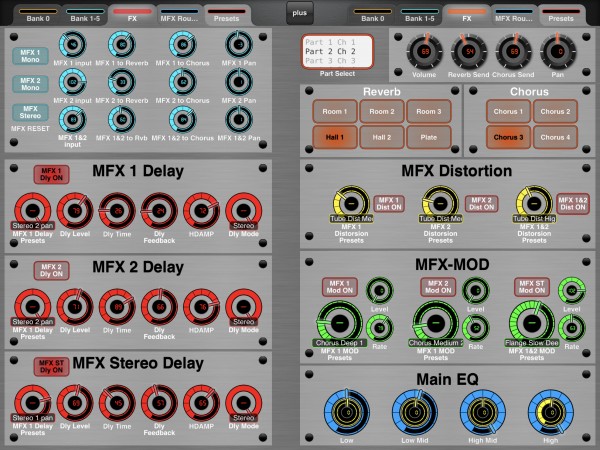
Task: Toggle the MFX Stereo switch
Action: click(x=30, y=112)
